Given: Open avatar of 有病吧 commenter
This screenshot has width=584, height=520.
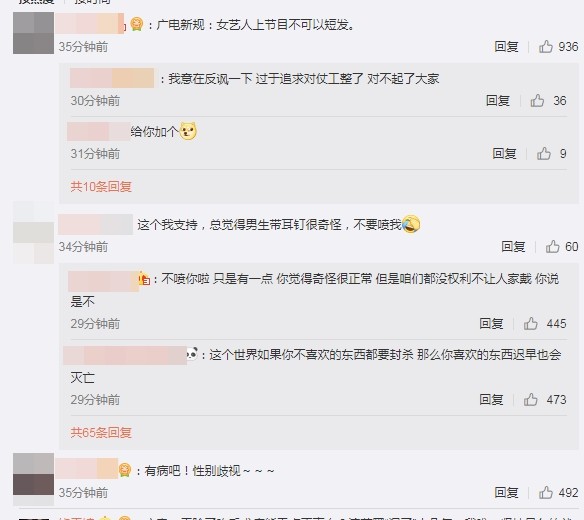Looking at the screenshot, I should pos(34,474).
